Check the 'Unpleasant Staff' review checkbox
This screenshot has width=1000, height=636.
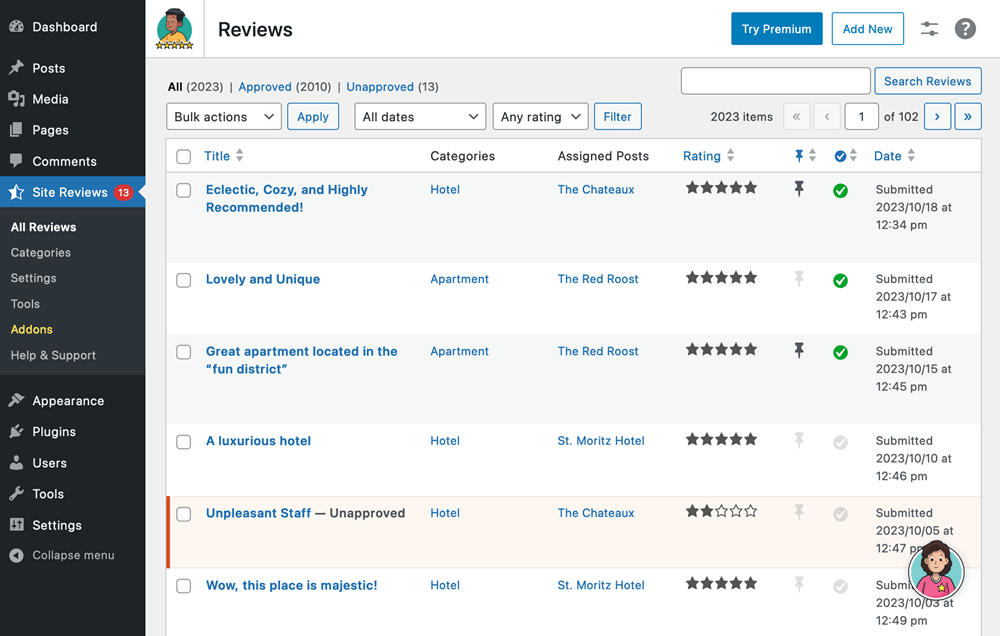coord(184,514)
